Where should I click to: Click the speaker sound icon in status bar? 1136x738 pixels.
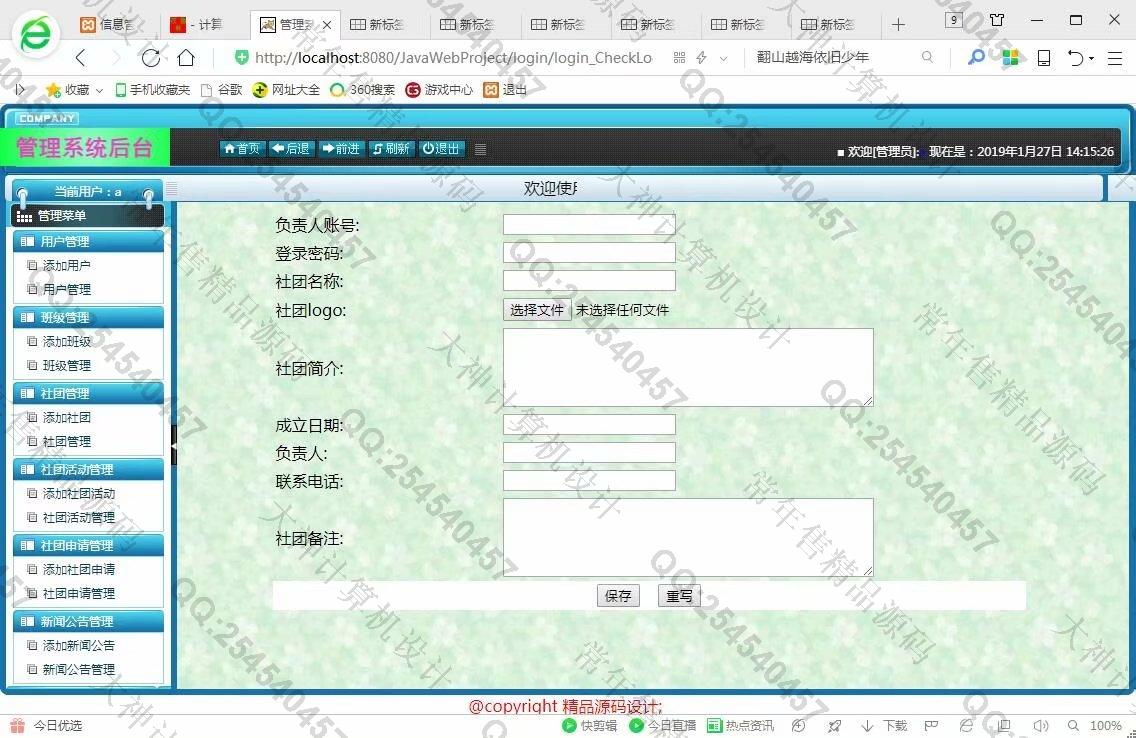pyautogui.click(x=1041, y=726)
